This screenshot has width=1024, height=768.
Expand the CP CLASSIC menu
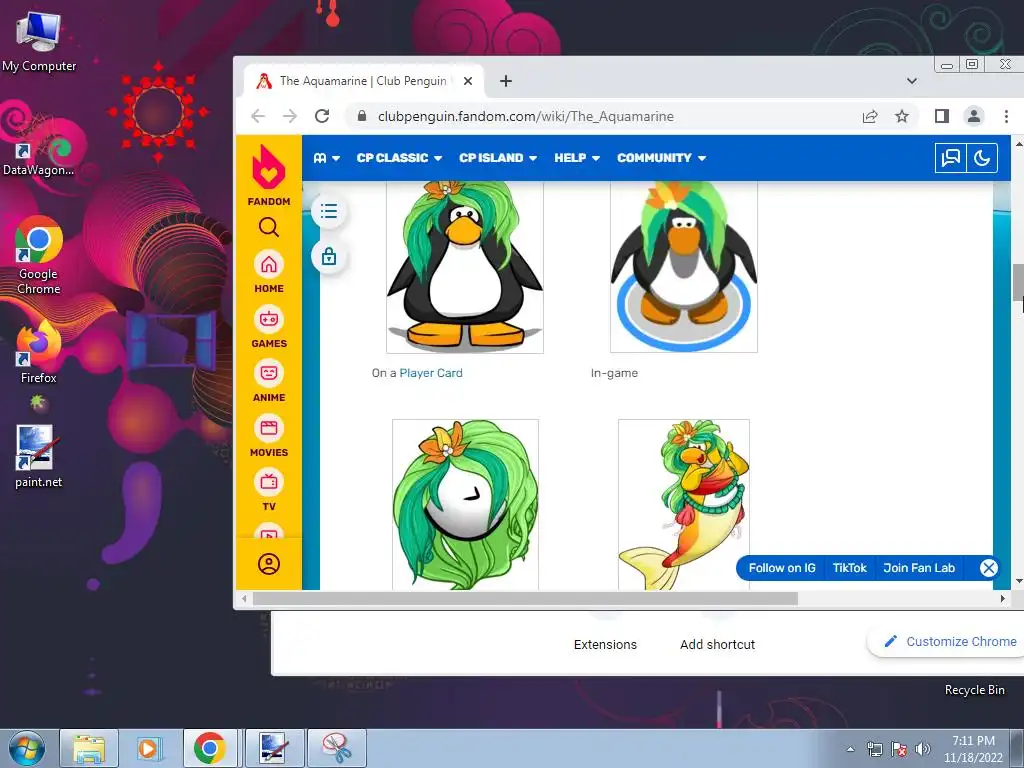click(399, 158)
